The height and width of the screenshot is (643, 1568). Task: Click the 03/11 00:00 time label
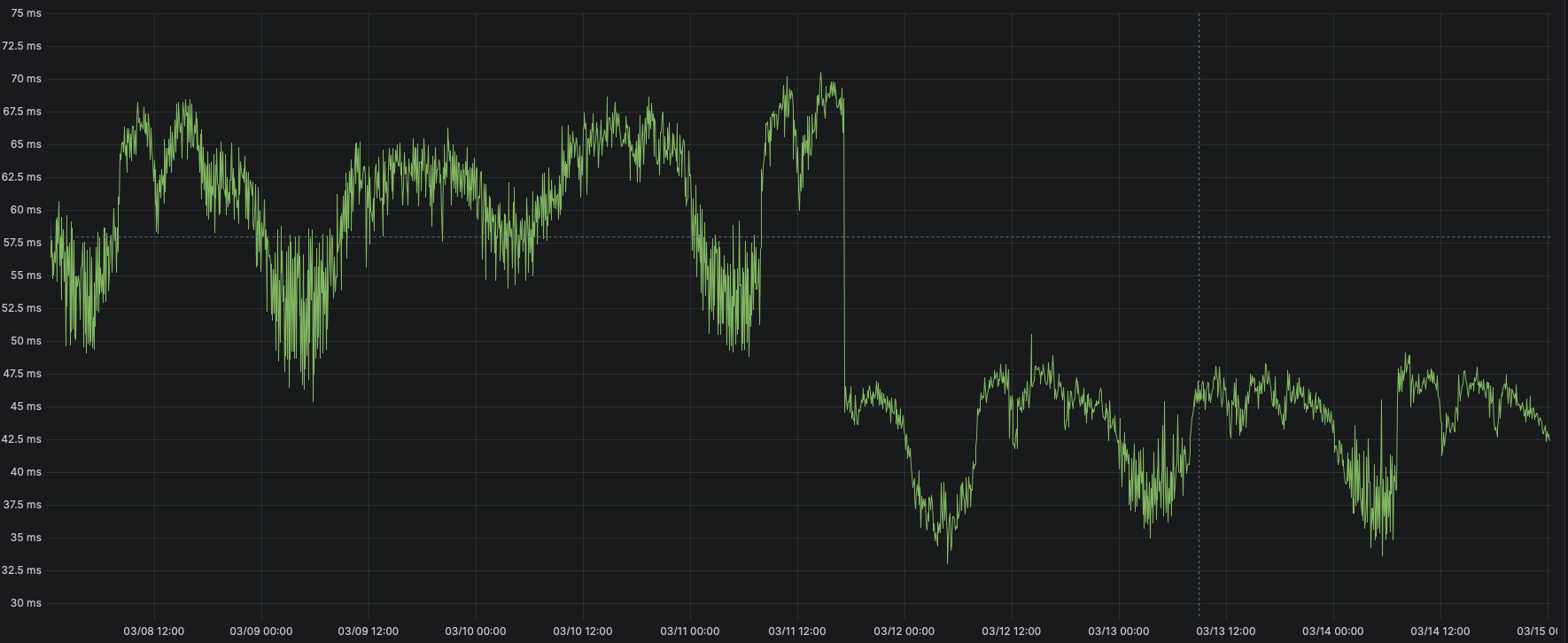pos(690,631)
